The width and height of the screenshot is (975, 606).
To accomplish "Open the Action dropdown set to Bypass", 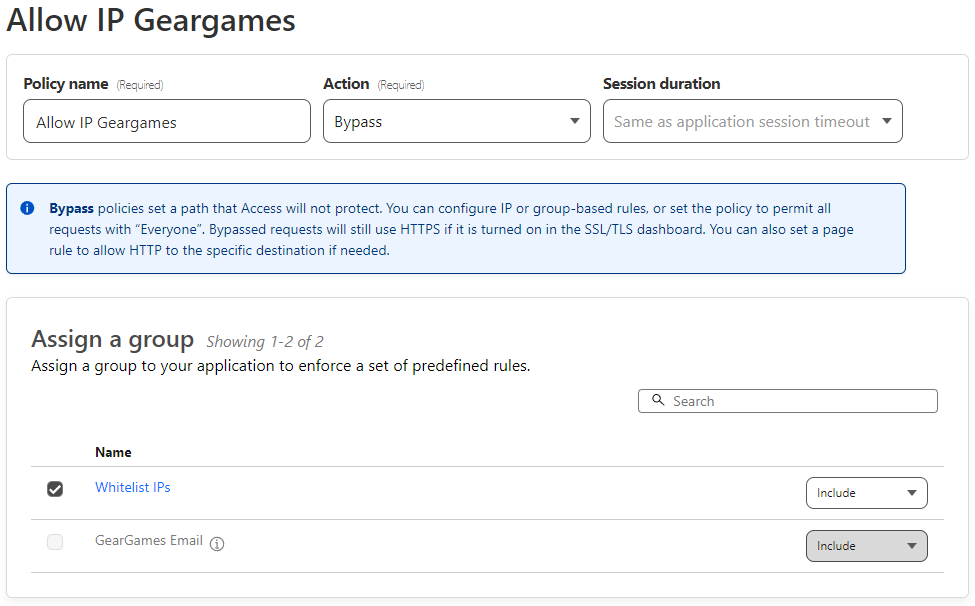I will pyautogui.click(x=456, y=122).
